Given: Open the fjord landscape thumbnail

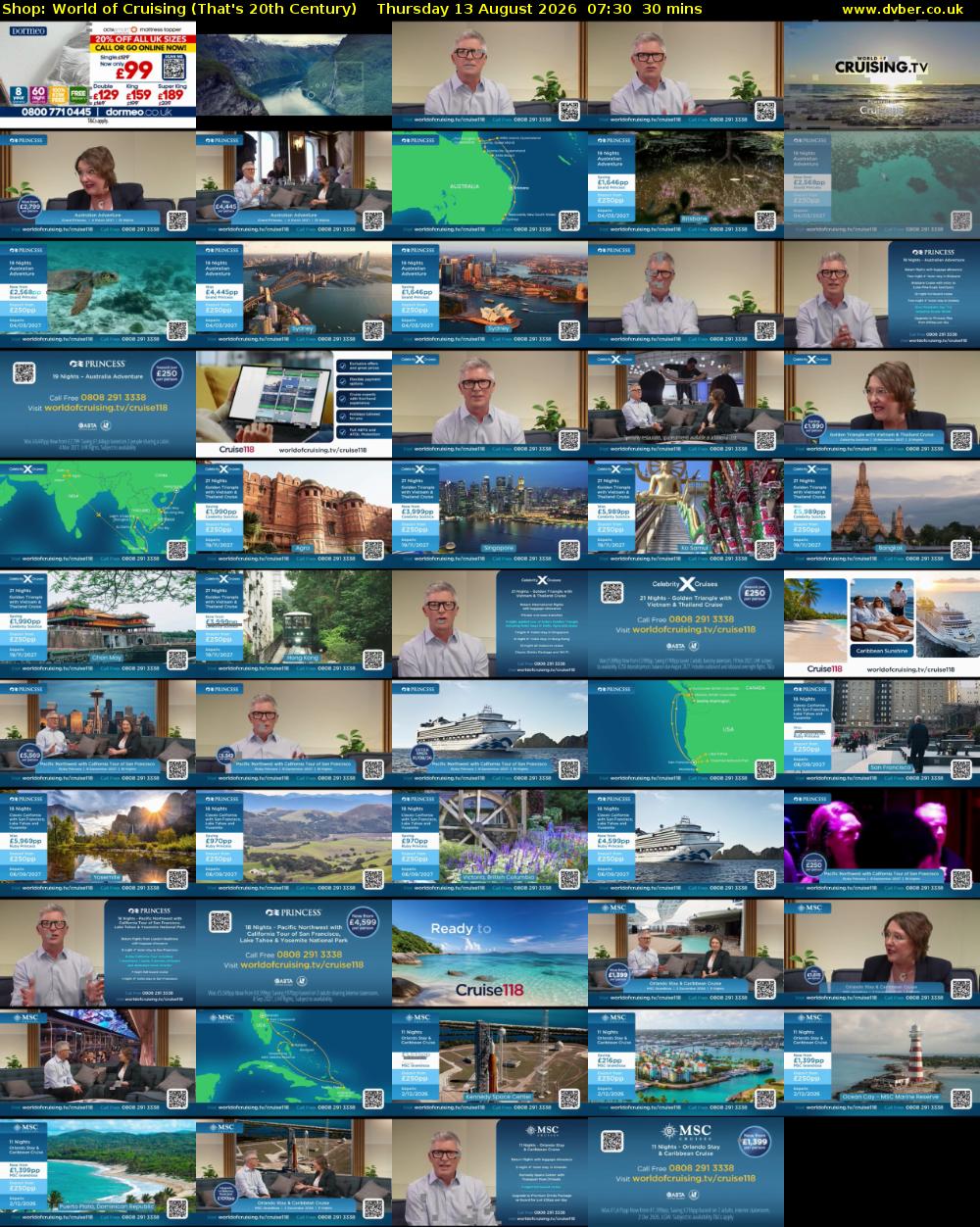Looking at the screenshot, I should coord(294,74).
